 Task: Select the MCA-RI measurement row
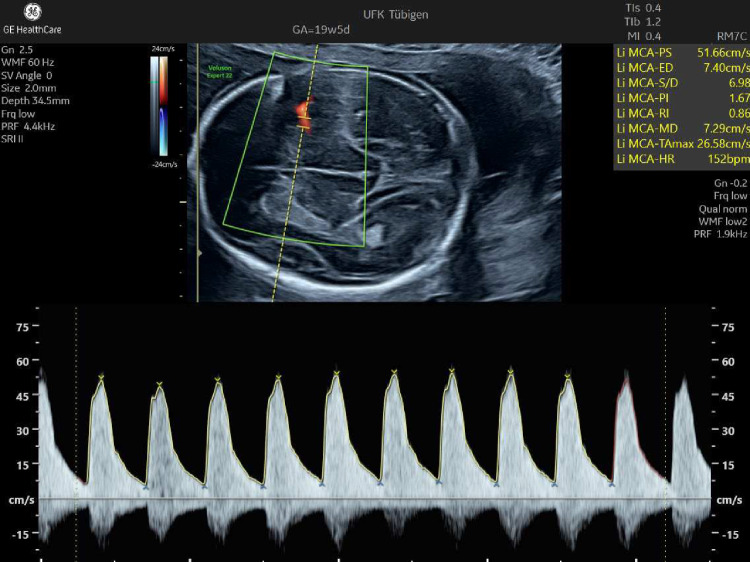[x=680, y=115]
